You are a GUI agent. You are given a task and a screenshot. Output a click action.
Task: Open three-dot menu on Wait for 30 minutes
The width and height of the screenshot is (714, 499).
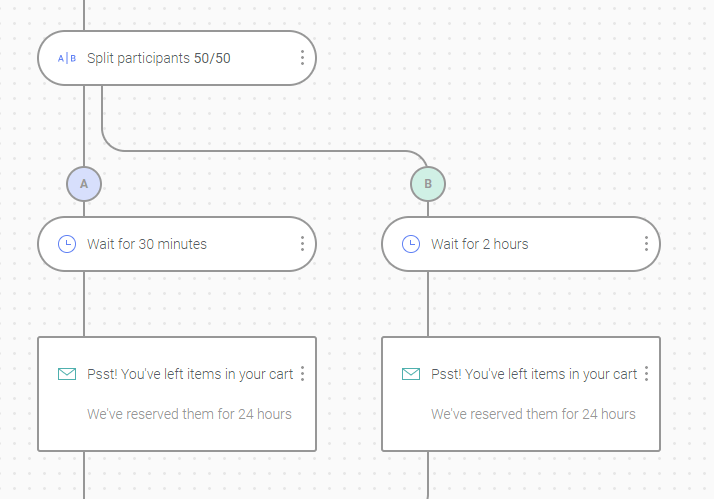tap(302, 244)
